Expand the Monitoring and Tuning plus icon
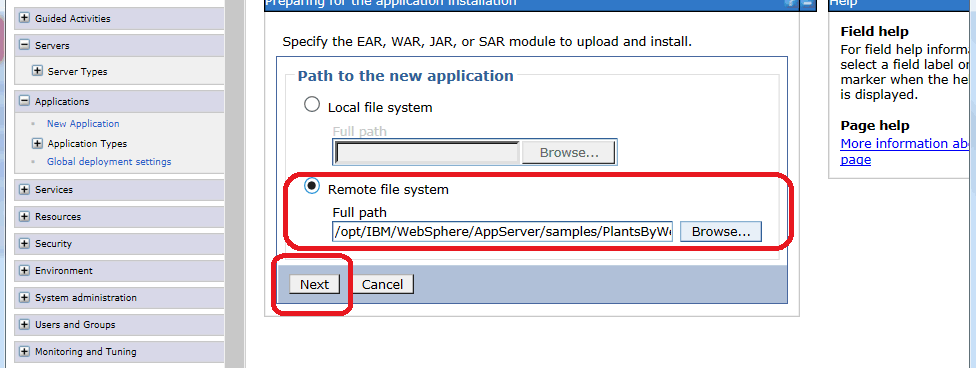The image size is (976, 368). tap(25, 351)
